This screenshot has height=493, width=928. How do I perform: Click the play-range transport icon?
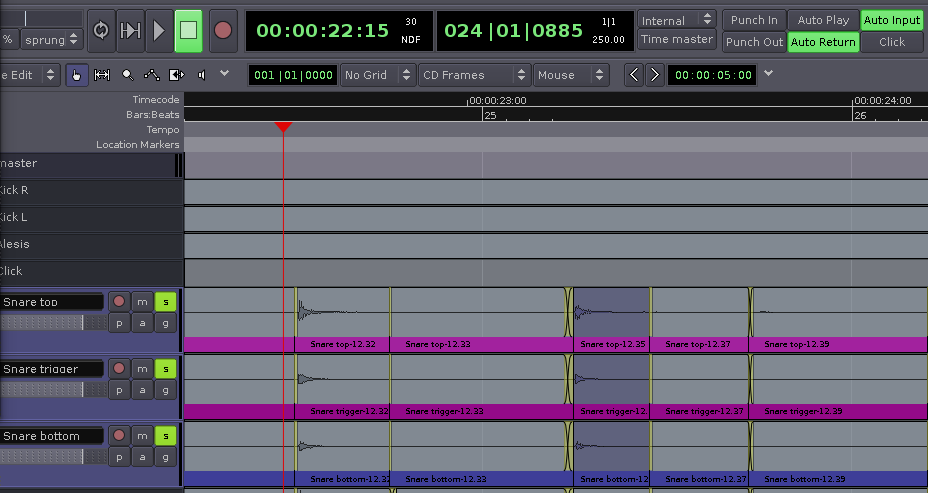[x=130, y=30]
